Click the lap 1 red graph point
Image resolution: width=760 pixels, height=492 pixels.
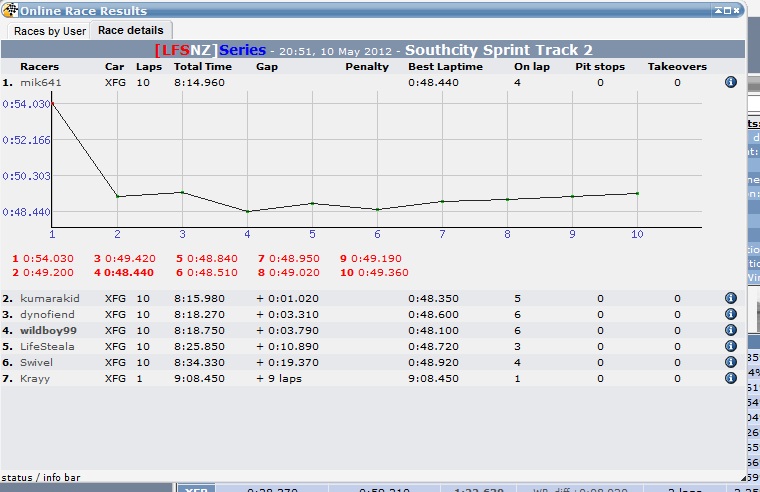click(52, 104)
